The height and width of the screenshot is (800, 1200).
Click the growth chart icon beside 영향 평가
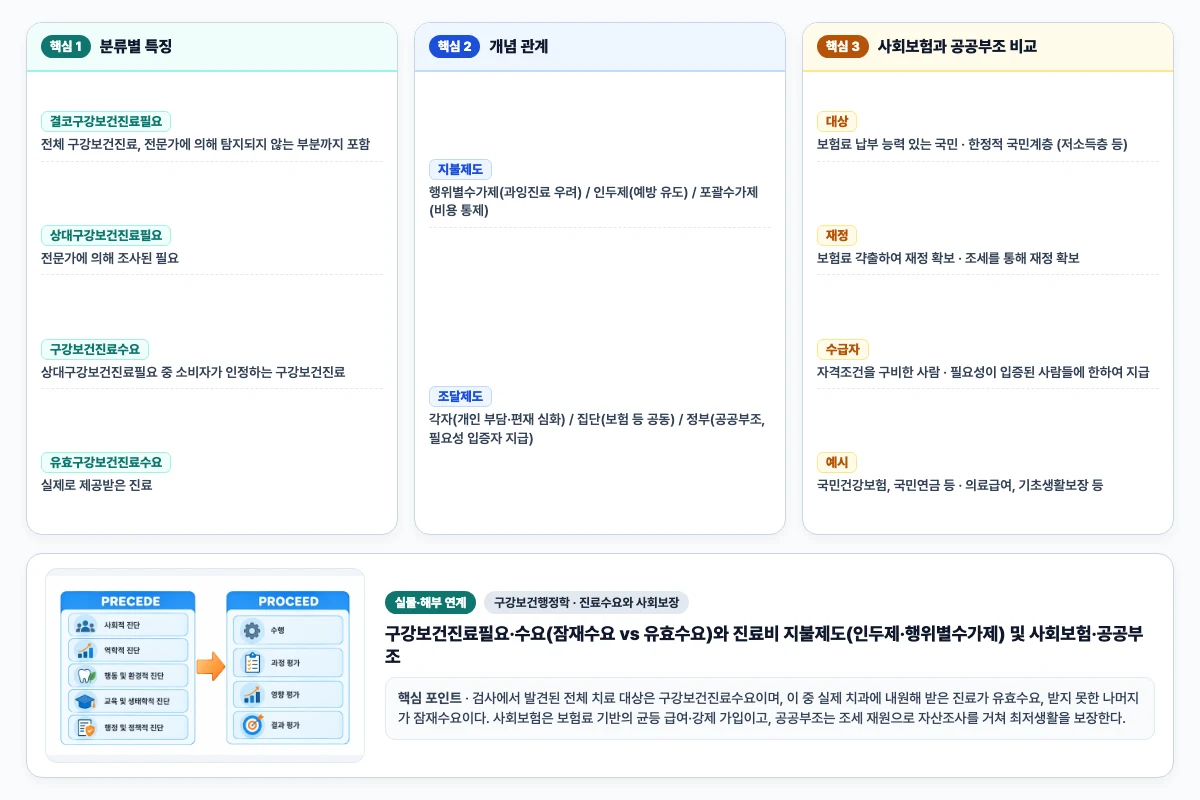click(252, 695)
